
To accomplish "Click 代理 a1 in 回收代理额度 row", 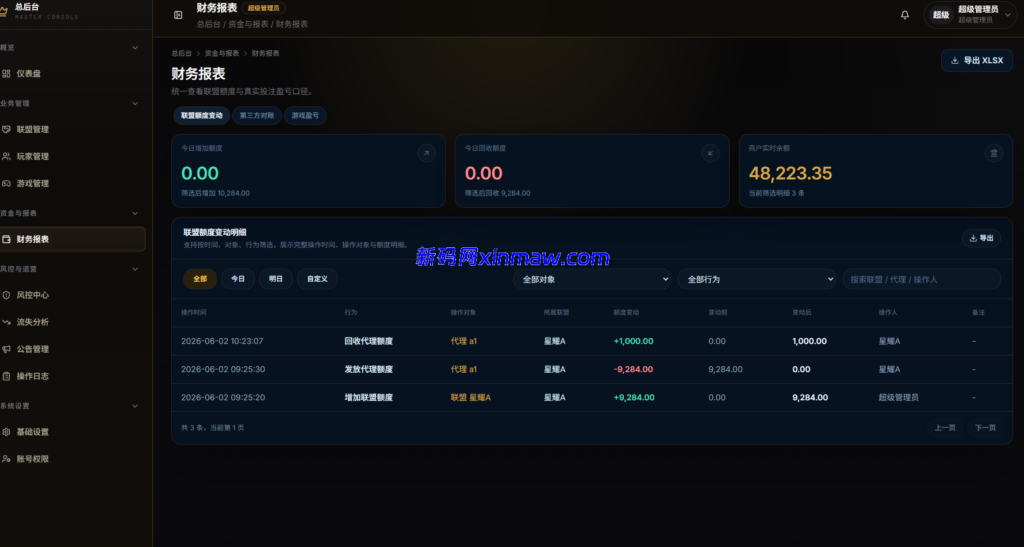I will coord(464,341).
